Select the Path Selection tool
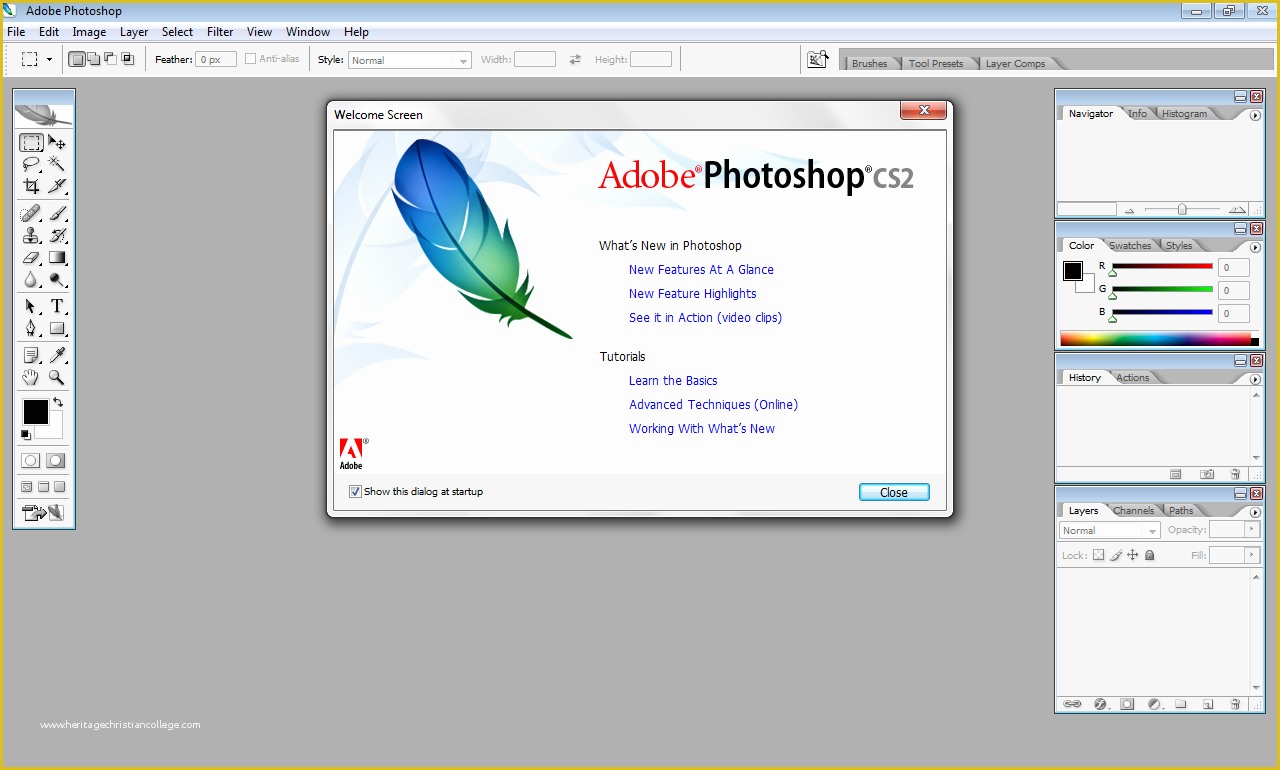The height and width of the screenshot is (770, 1280). pos(31,306)
